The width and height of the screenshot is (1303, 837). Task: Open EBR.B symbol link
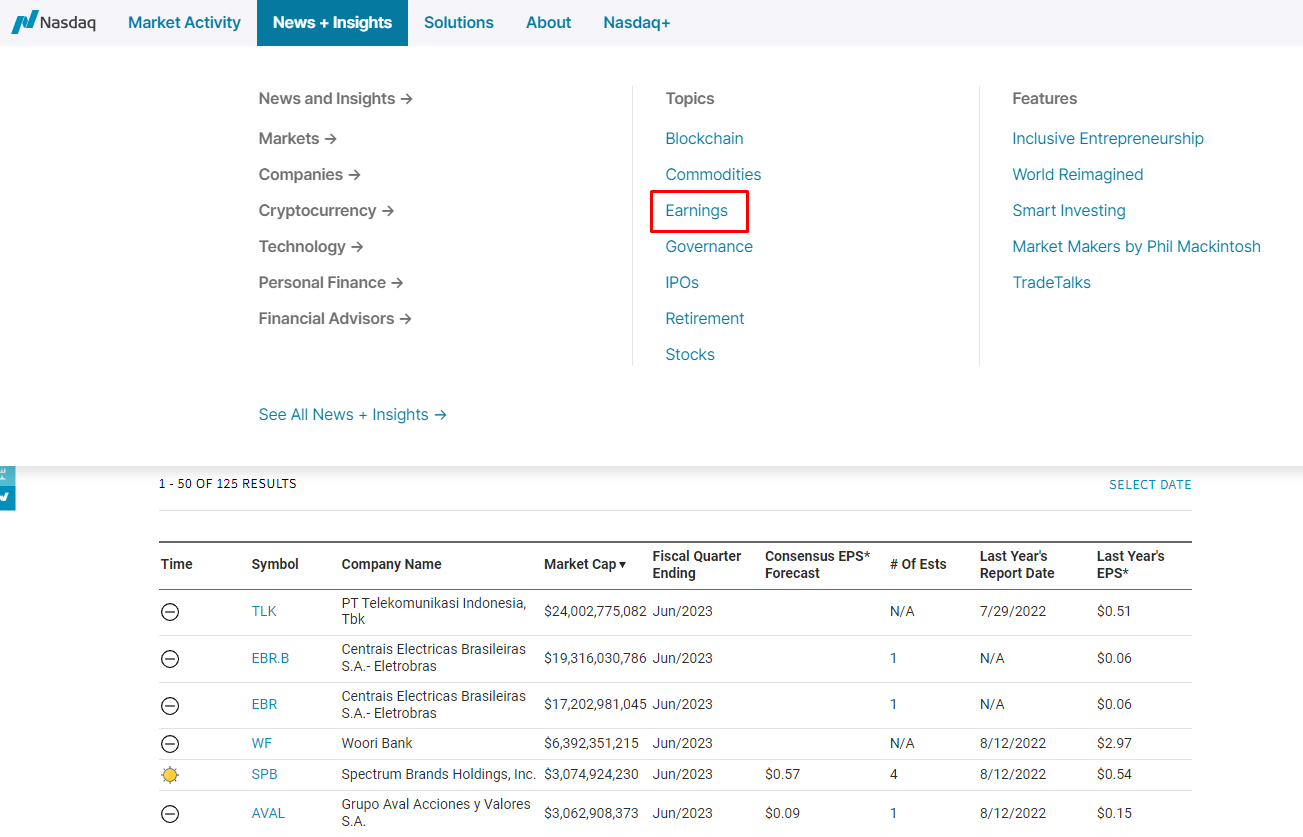[x=270, y=658]
